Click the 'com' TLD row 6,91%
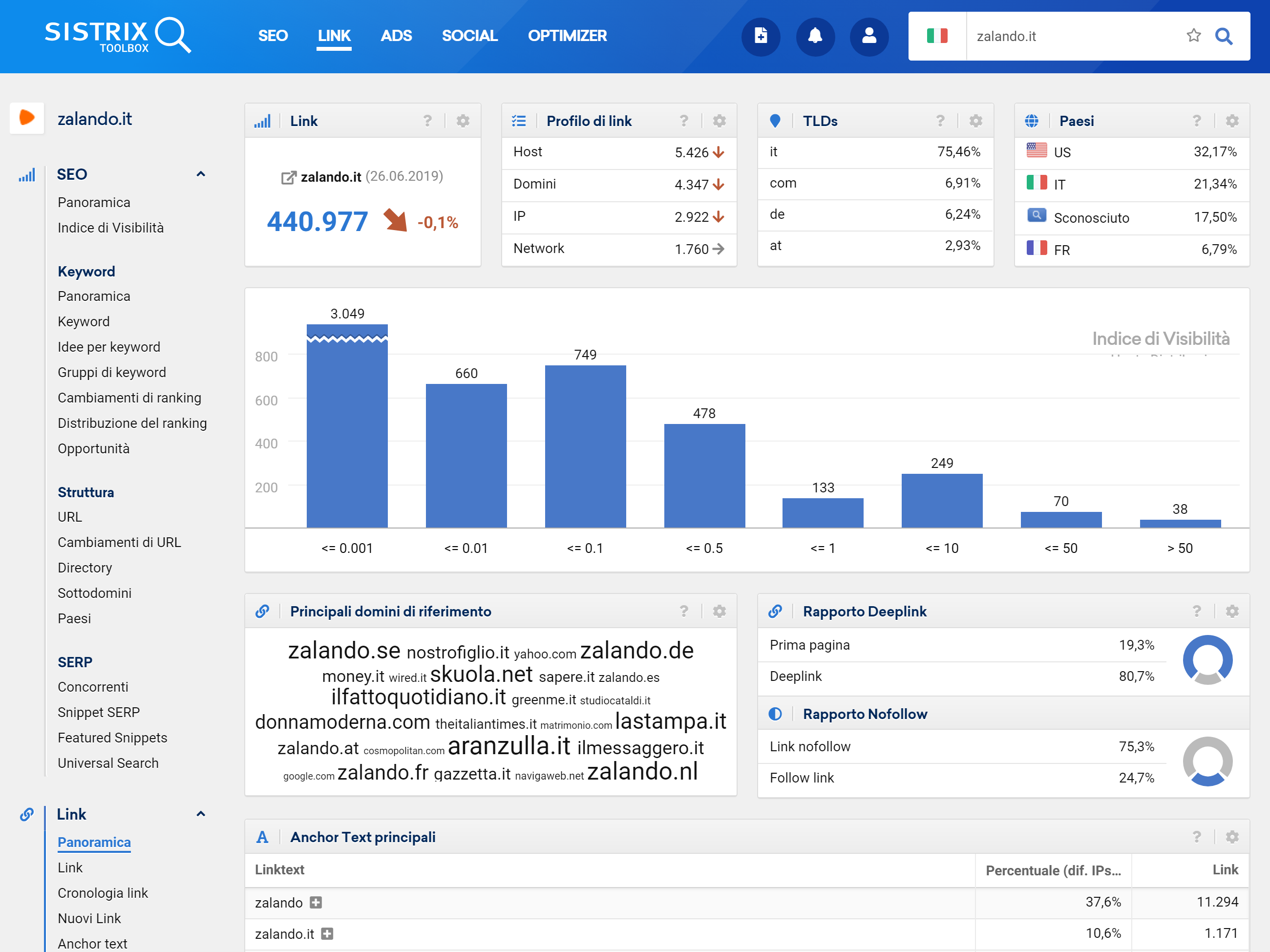The width and height of the screenshot is (1270, 952). click(x=875, y=183)
